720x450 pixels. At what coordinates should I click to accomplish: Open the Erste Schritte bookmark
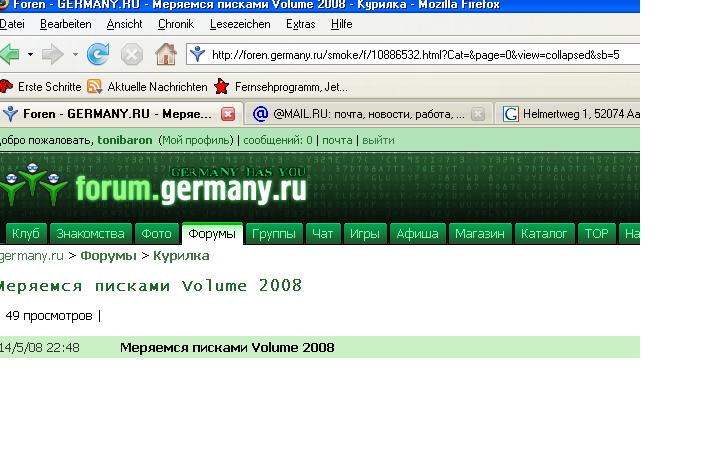coord(49,87)
